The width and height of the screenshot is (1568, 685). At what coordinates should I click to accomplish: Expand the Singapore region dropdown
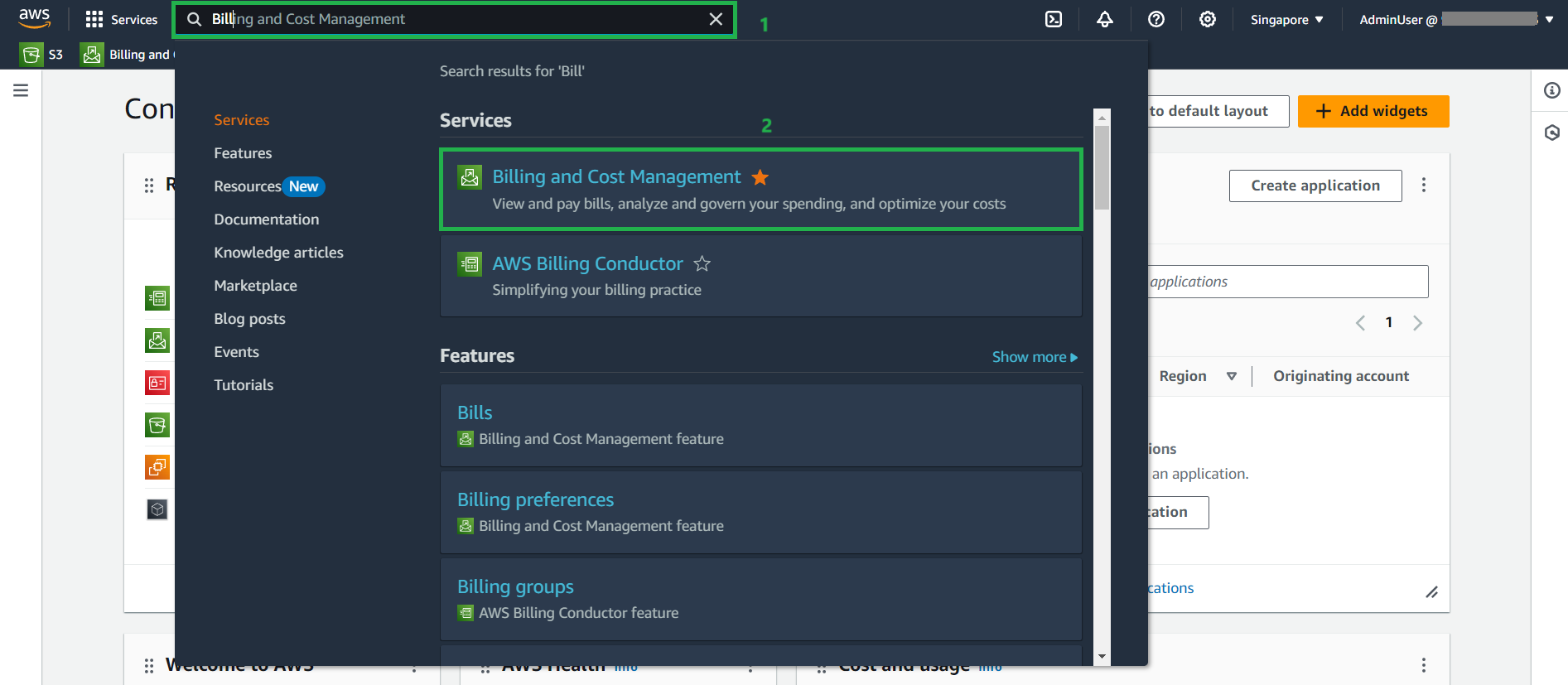(1287, 19)
